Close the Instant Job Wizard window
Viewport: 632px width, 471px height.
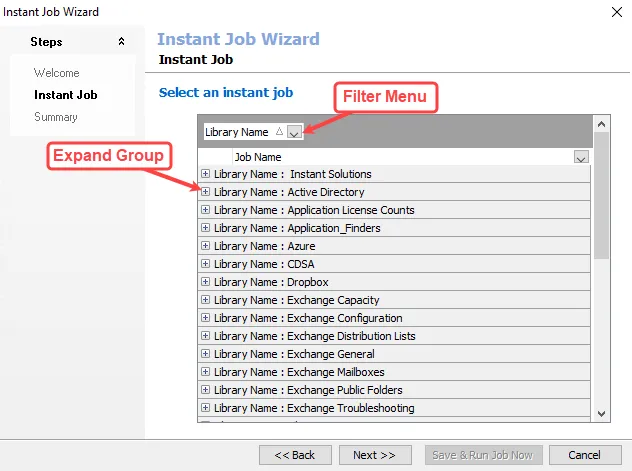(617, 12)
